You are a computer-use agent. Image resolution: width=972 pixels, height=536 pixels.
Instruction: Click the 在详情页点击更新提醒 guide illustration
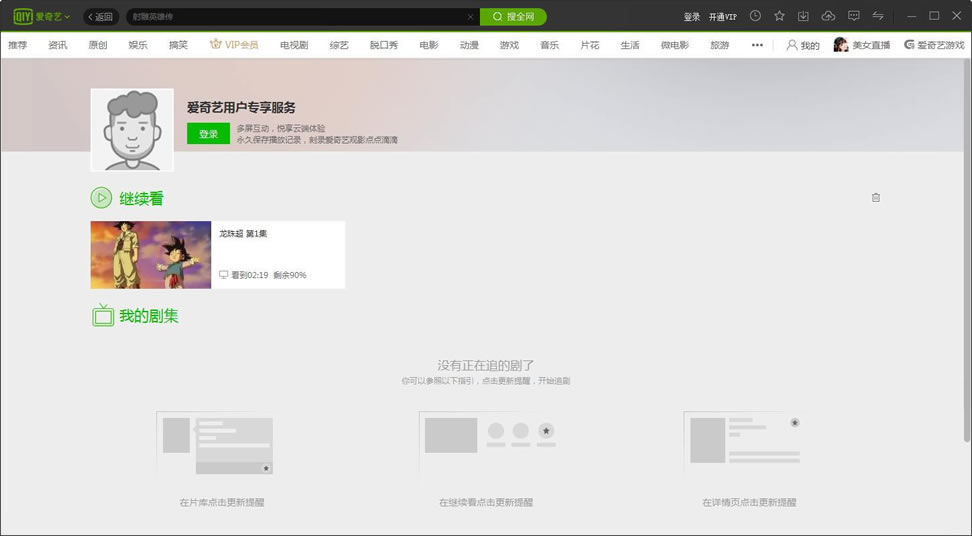(743, 442)
